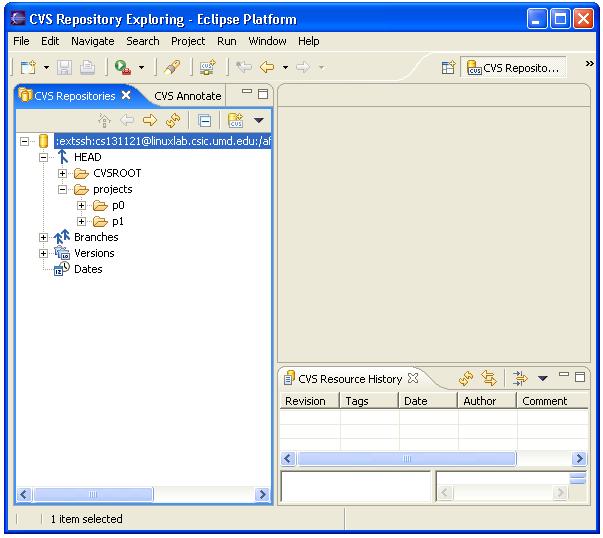
Task: Click Link with Editor in Resource History
Action: (489, 378)
